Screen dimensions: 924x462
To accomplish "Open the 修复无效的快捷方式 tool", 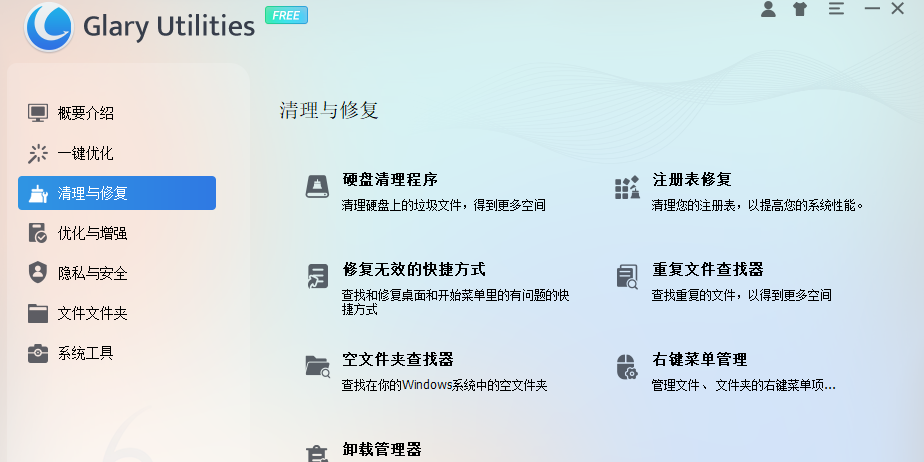I will [x=414, y=269].
